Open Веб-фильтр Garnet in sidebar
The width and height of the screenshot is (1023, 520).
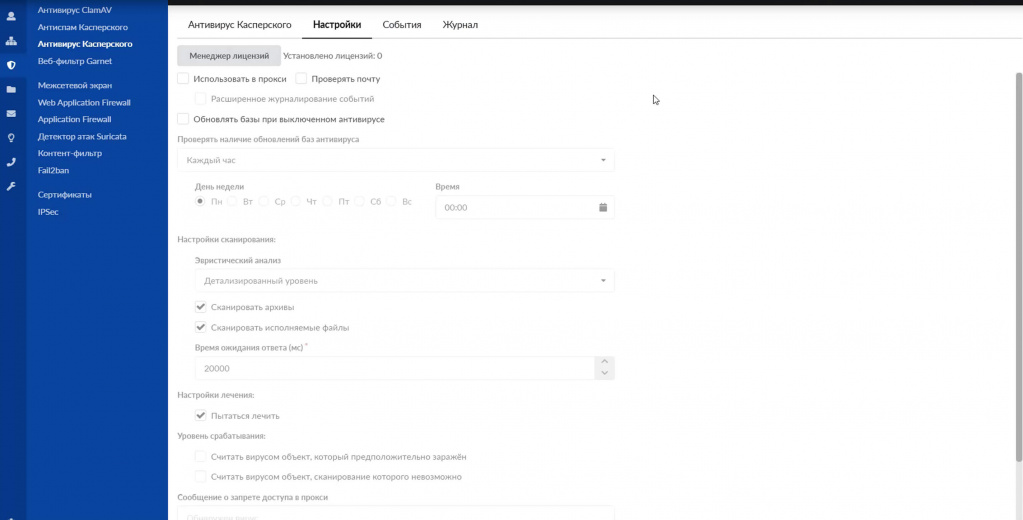75,61
